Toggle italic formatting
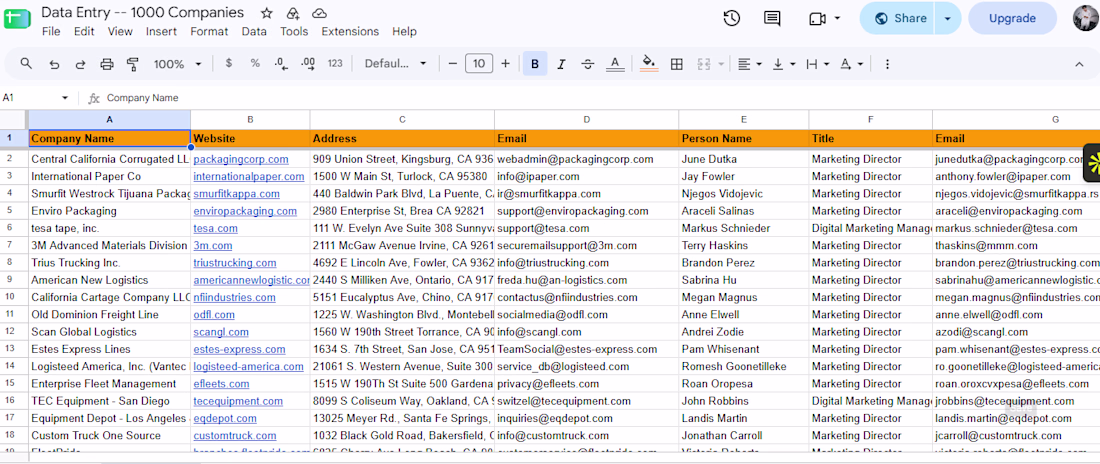 (561, 64)
